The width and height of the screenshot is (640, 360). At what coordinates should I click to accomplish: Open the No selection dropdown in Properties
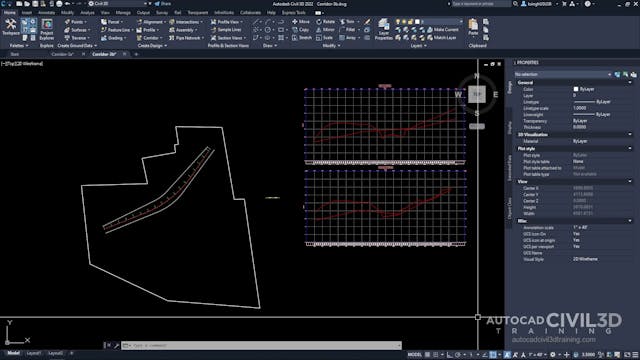[x=563, y=74]
